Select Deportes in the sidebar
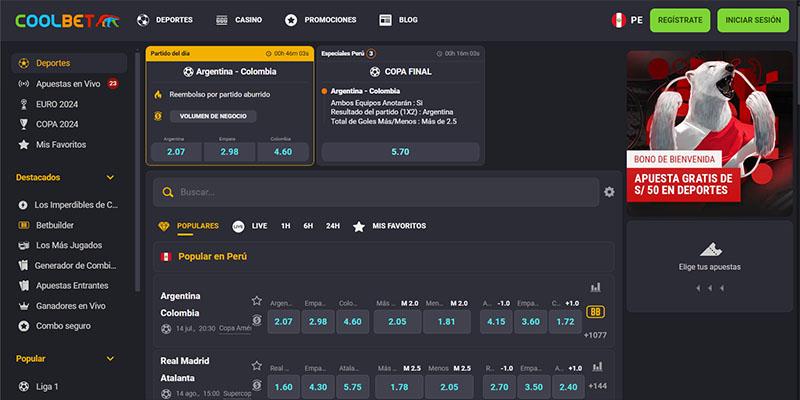Viewport: 800px width, 400px height. [69, 63]
